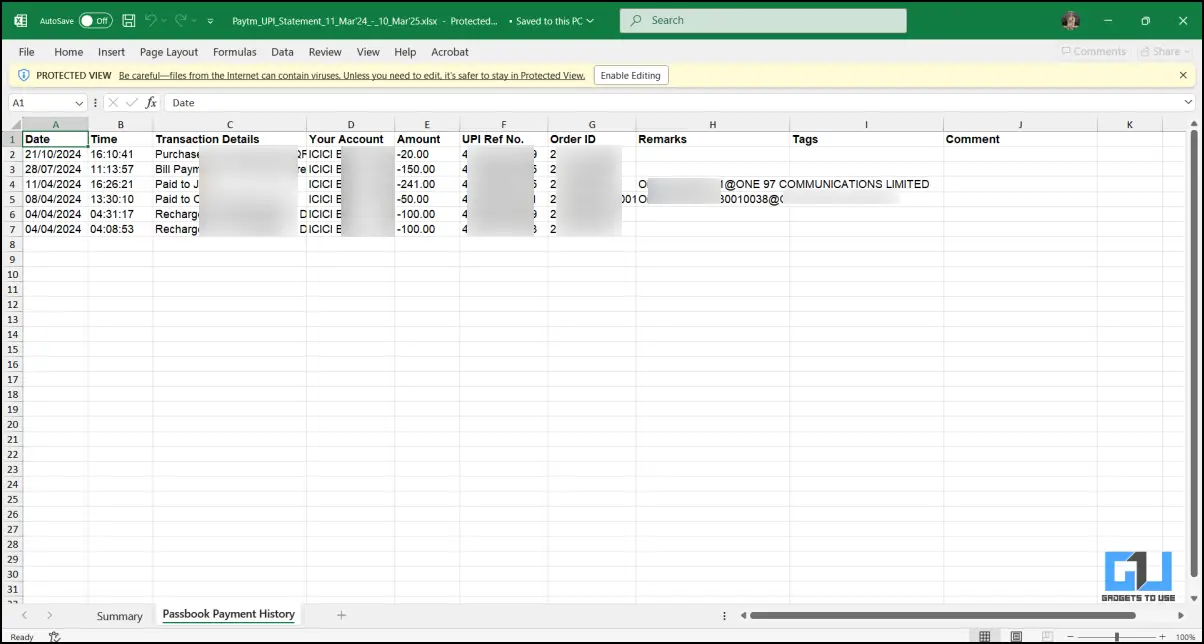Click the Excel app logo icon
Image resolution: width=1204 pixels, height=644 pixels.
20,20
